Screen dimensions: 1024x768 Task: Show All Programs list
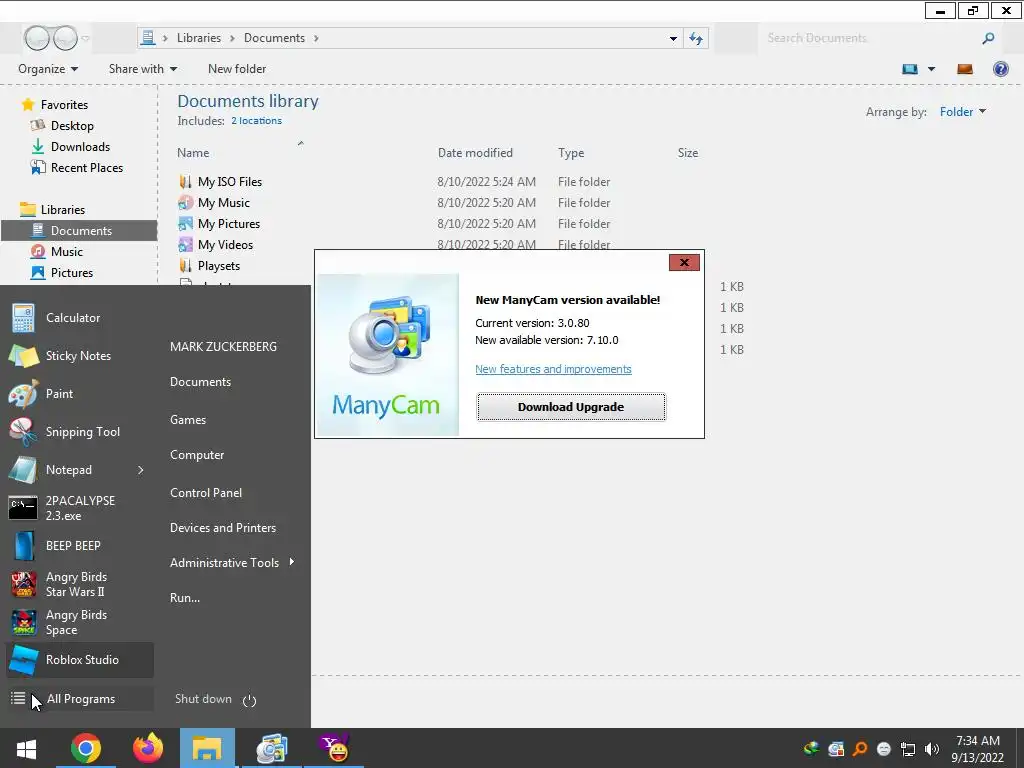[81, 699]
